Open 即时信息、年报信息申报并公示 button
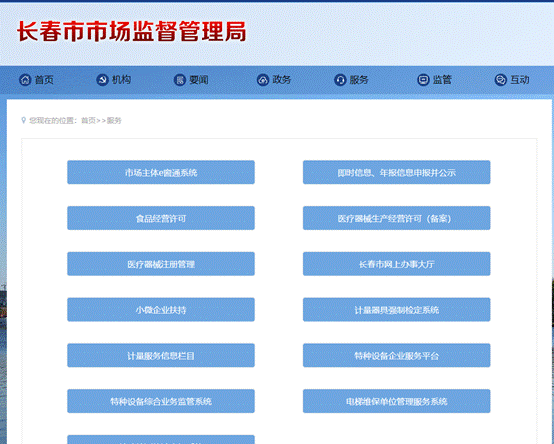Viewport: 554px width, 444px height. coord(396,172)
